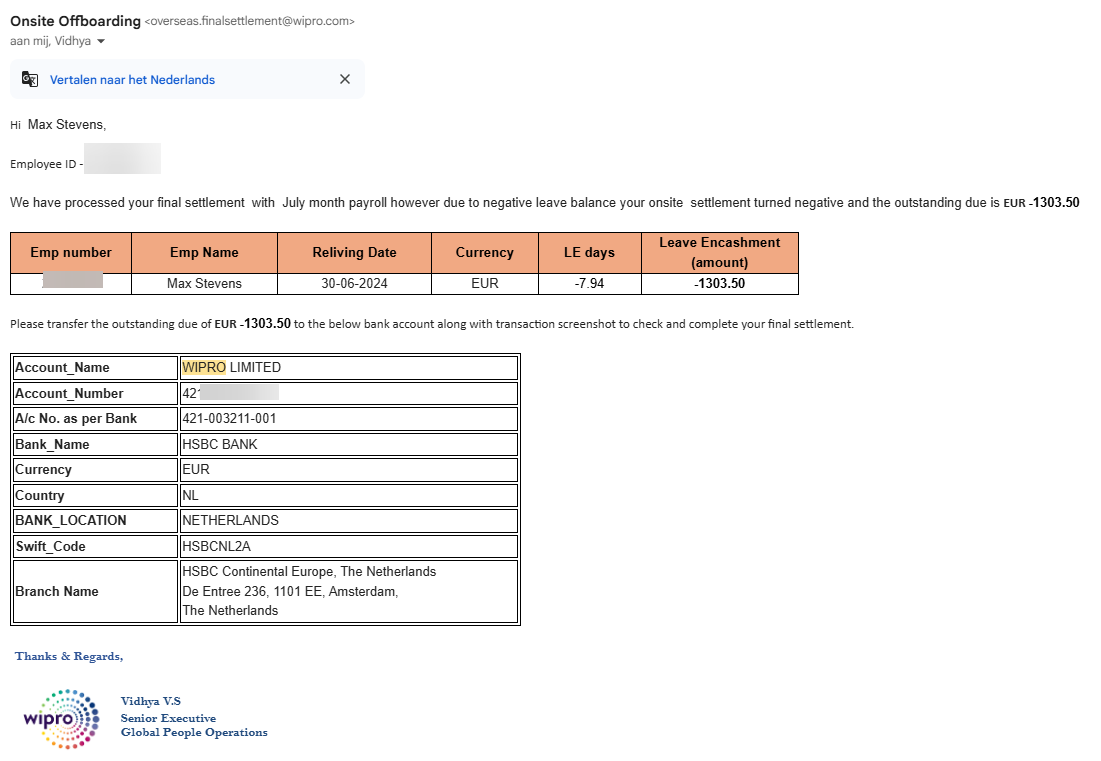
Task: Click the sender name Onsite Offboarding
Action: click(x=75, y=20)
